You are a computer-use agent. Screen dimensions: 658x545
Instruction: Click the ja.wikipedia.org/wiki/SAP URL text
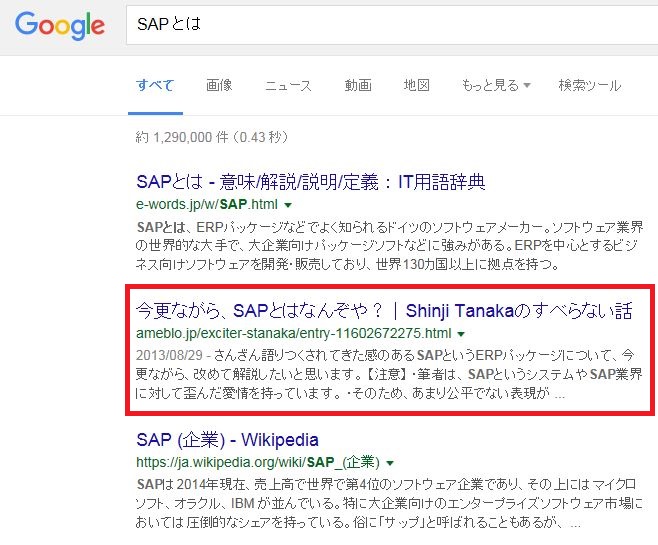pyautogui.click(x=258, y=462)
